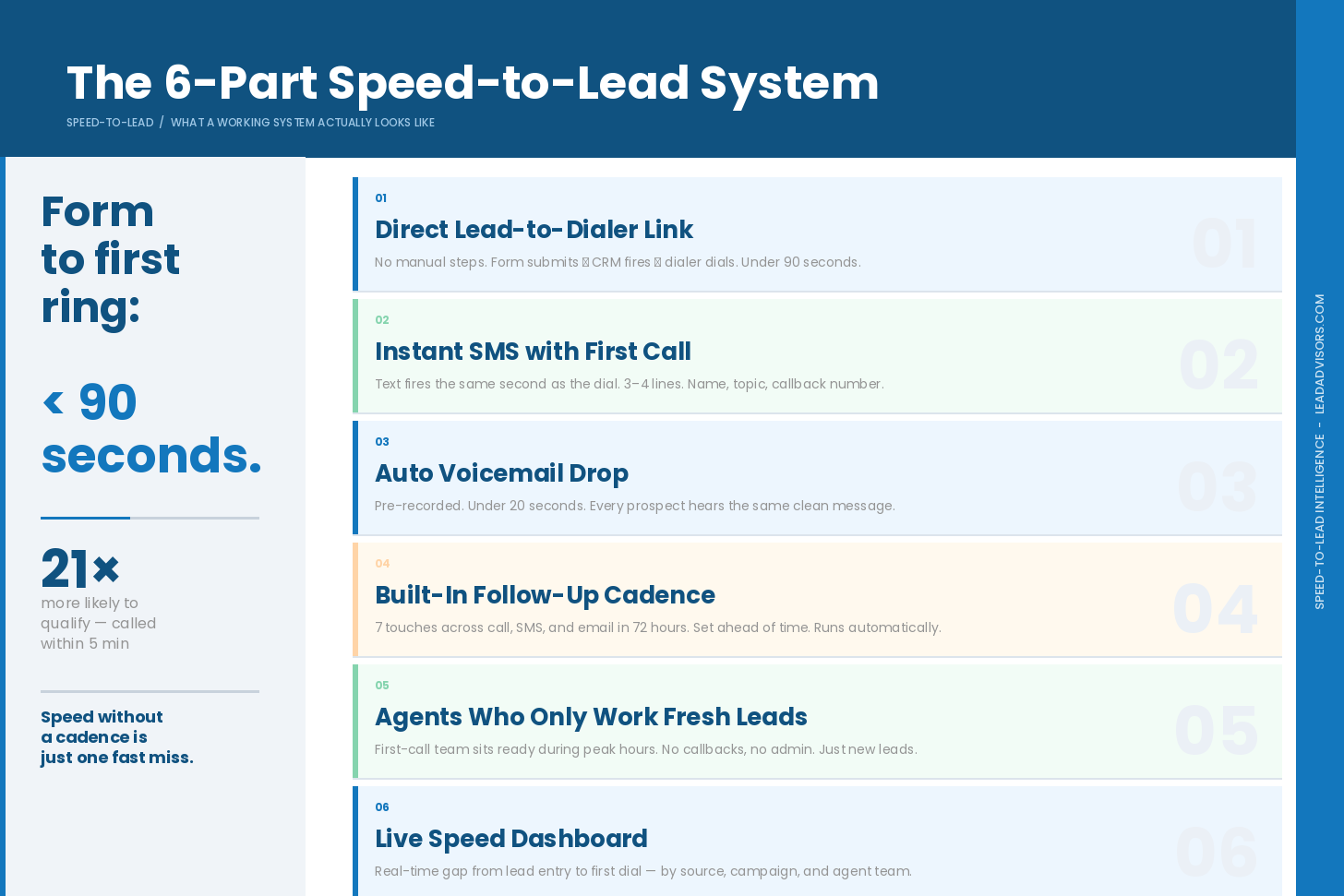
Task: Select "What a Working System Actually Looks Like"
Action: click(303, 122)
